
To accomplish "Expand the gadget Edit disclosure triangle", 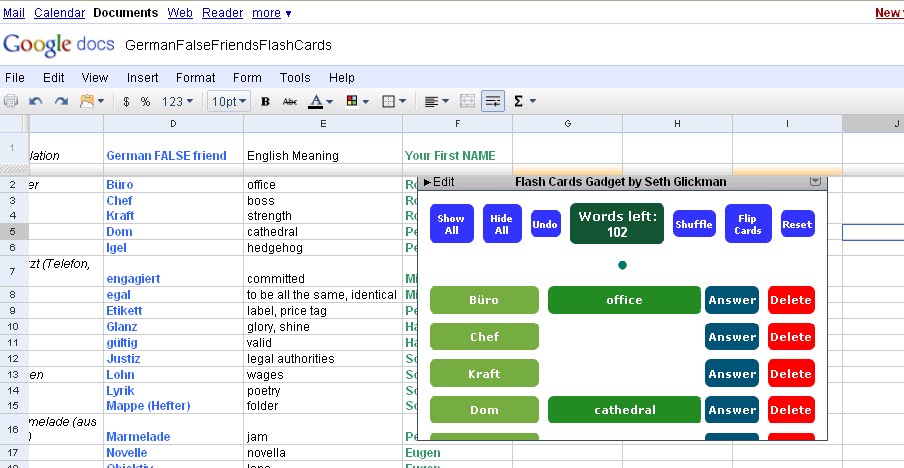I will [427, 182].
